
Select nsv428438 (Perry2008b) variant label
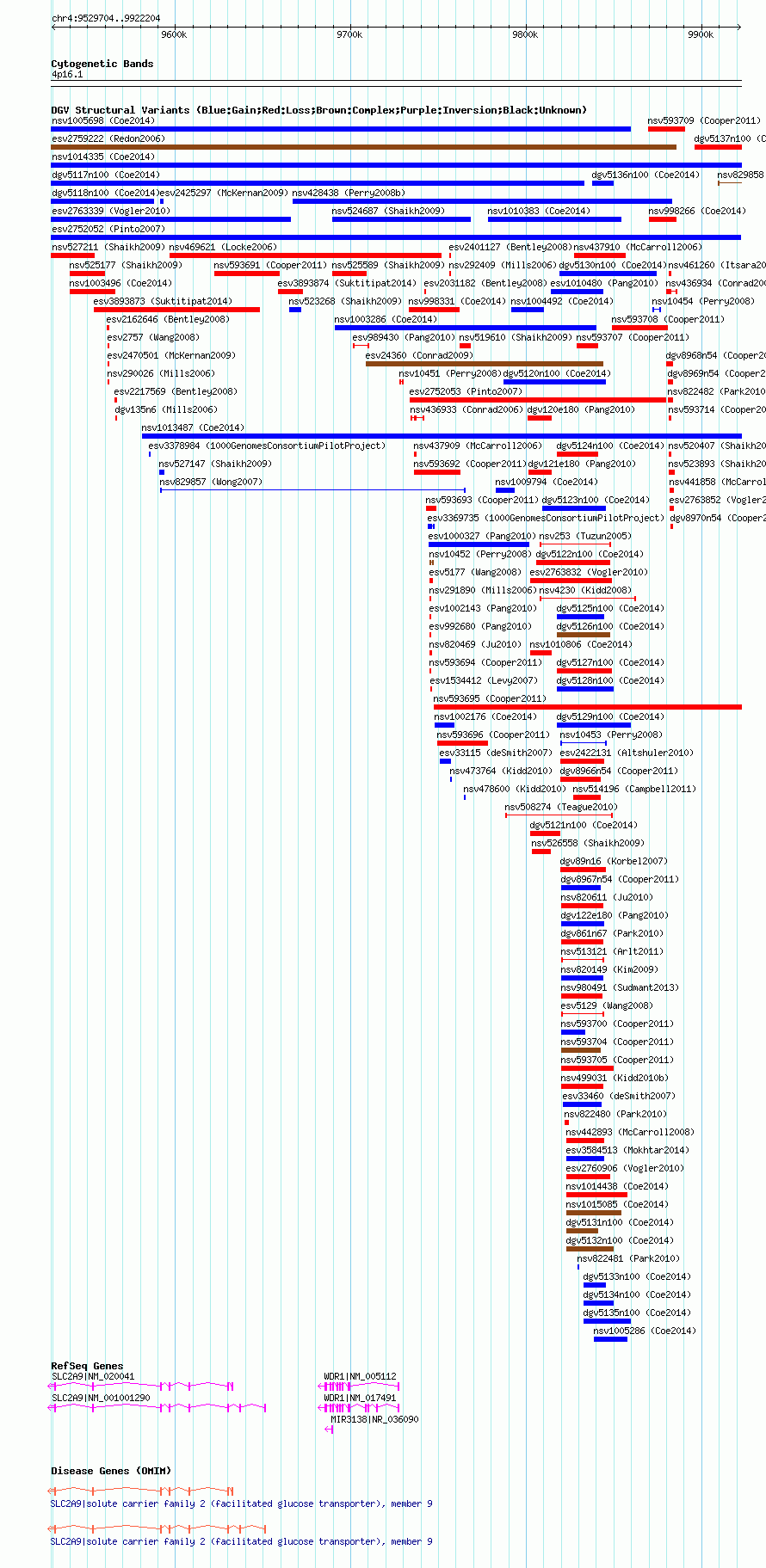(x=349, y=193)
